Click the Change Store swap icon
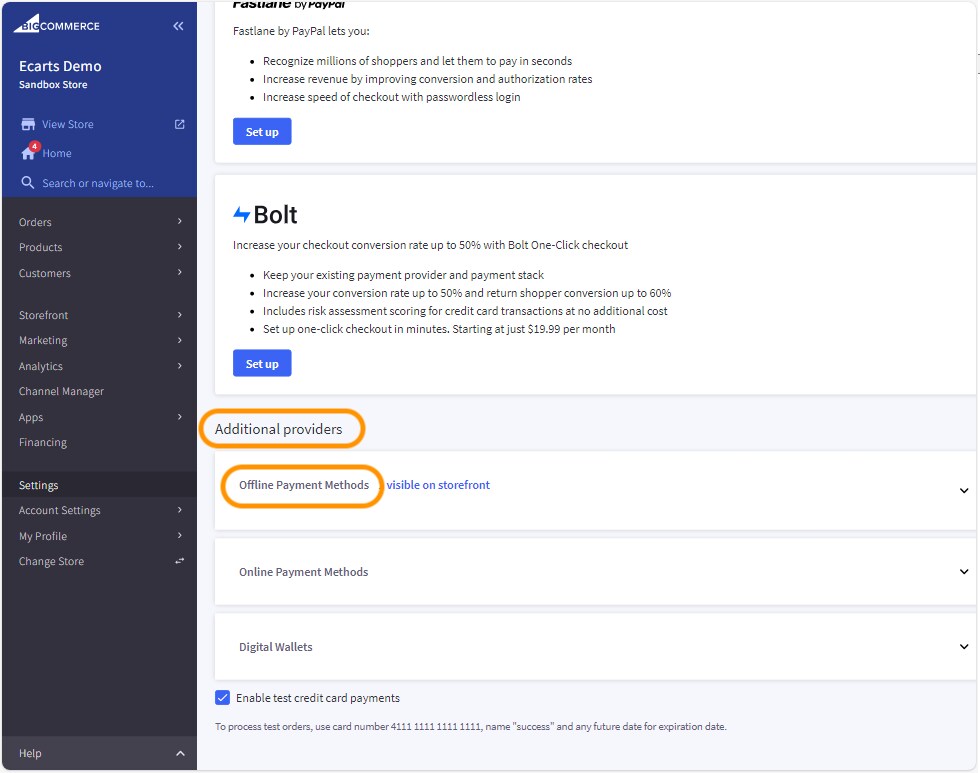 point(180,561)
